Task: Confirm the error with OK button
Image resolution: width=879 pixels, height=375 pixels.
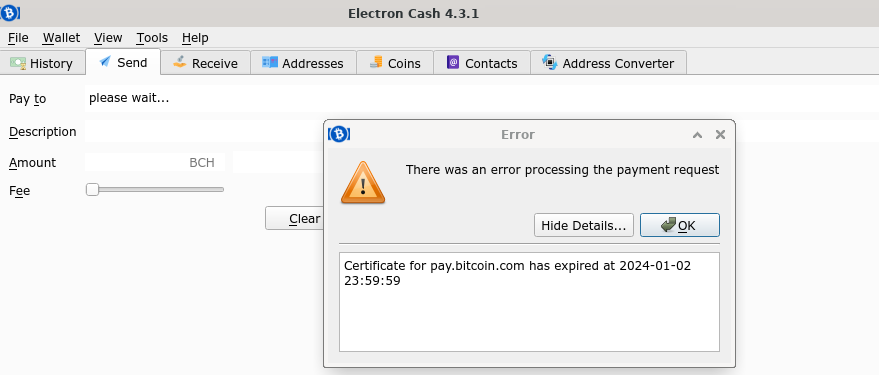Action: (x=679, y=225)
